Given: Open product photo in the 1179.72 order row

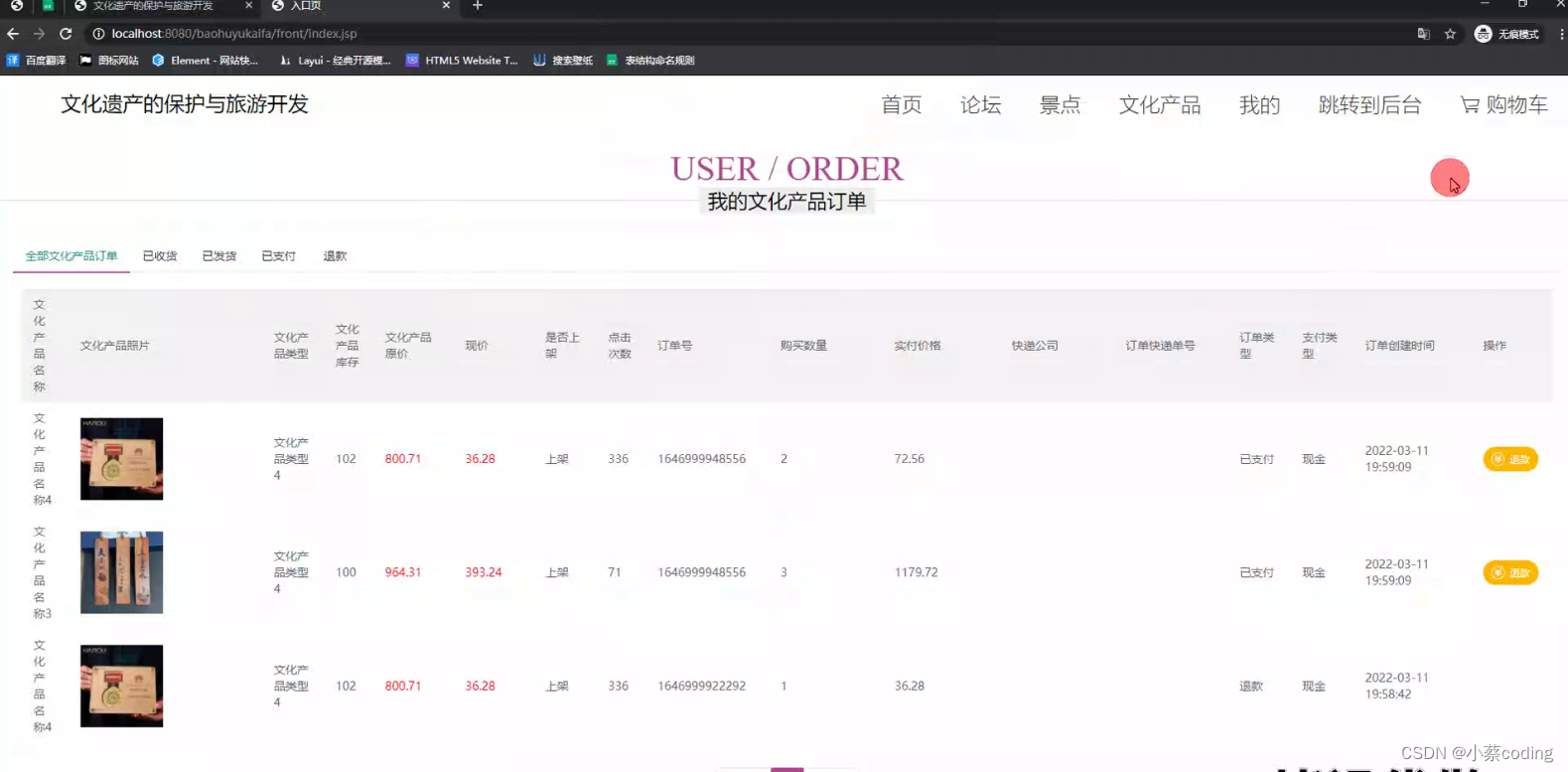Looking at the screenshot, I should point(121,572).
